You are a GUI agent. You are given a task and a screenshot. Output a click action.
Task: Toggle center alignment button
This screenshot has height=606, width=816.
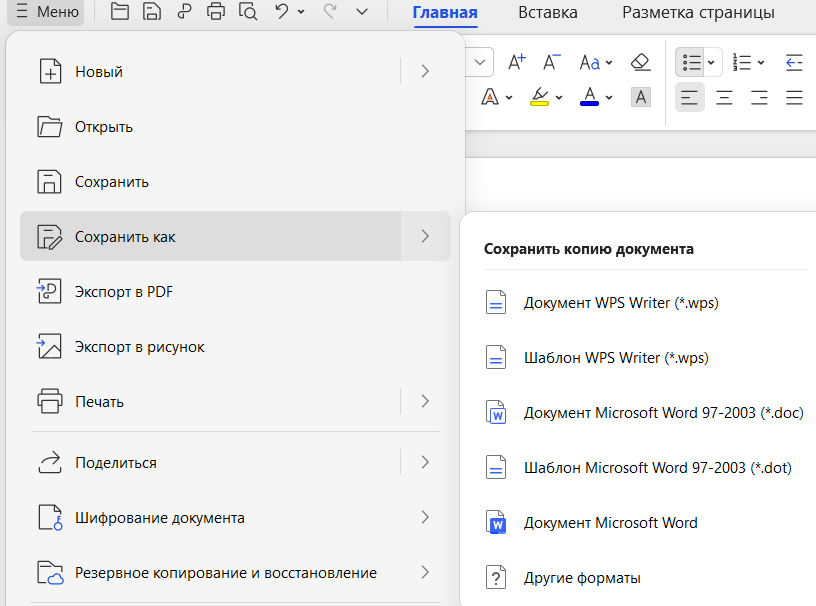pos(724,97)
